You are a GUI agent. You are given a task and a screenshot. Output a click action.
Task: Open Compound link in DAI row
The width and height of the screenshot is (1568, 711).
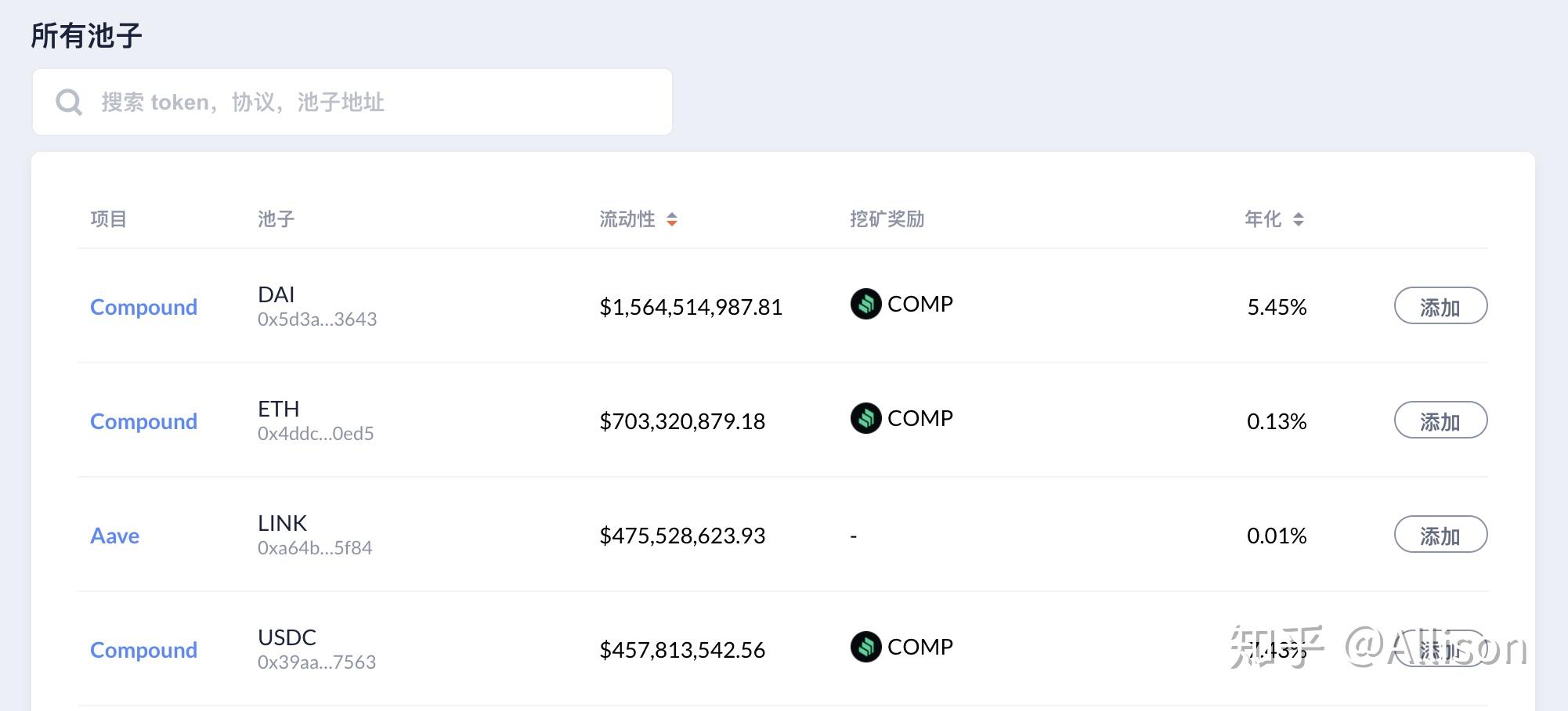tap(143, 307)
